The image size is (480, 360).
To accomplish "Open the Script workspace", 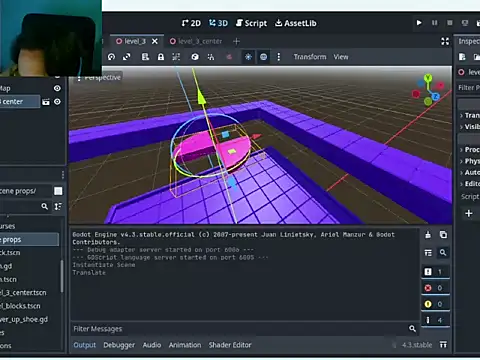I will [251, 23].
